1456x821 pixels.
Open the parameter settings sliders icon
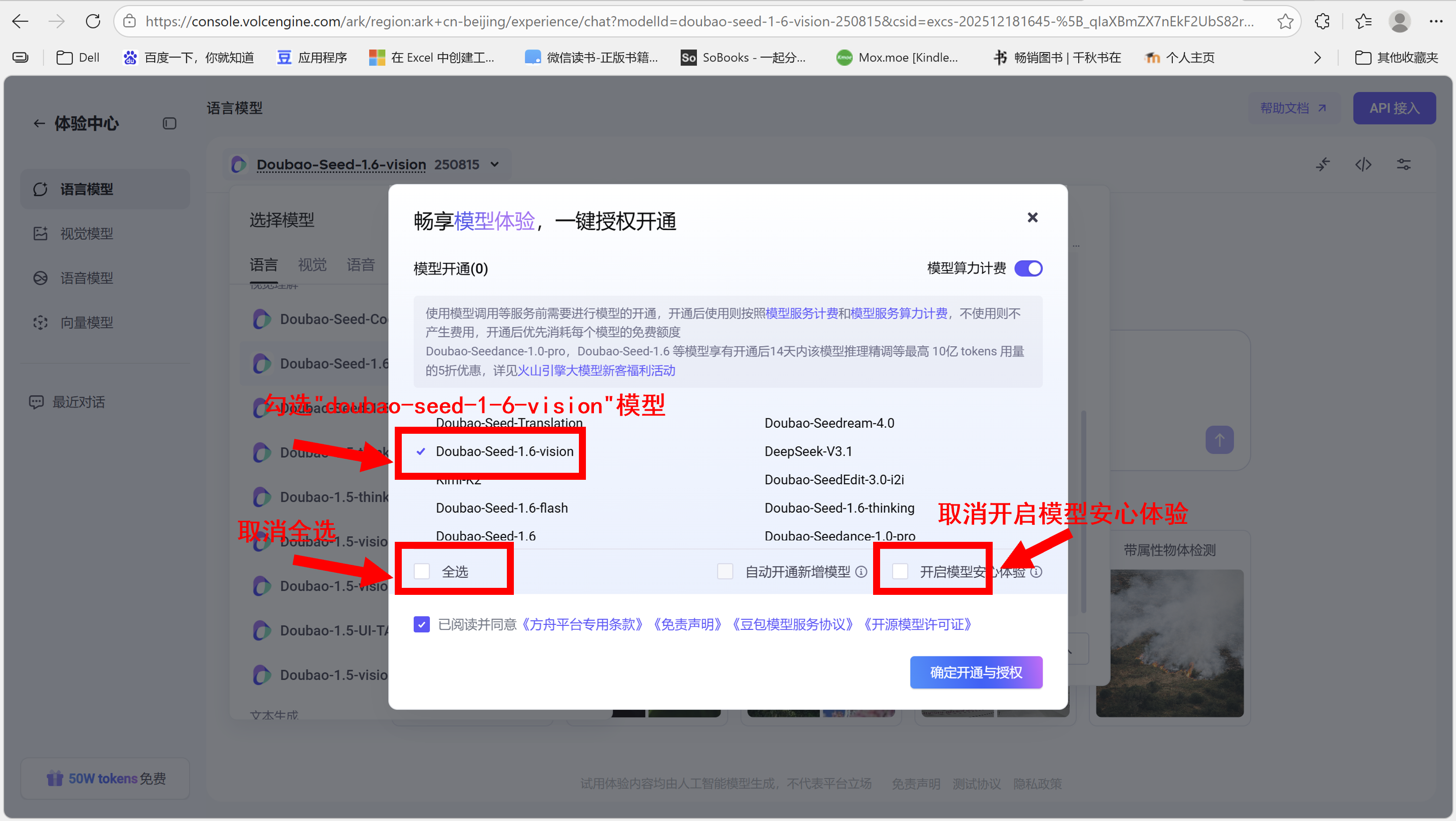point(1403,165)
